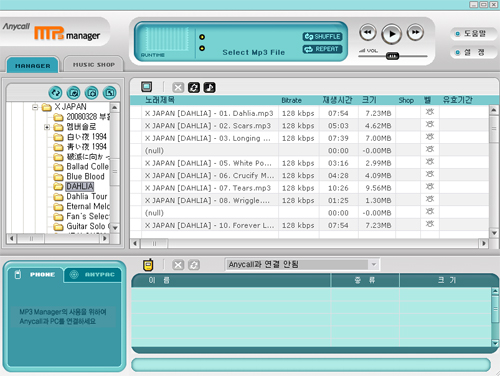
Task: Click the refresh icon in phone toolbar
Action: pyautogui.click(x=194, y=265)
